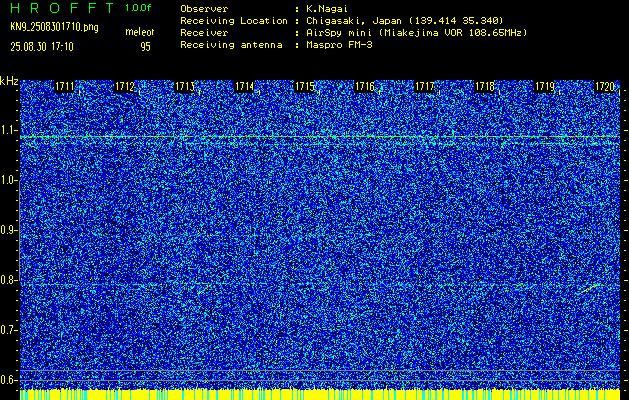The width and height of the screenshot is (629, 400).
Task: Click the 1.1 frequency axis label
Action: click(x=9, y=130)
